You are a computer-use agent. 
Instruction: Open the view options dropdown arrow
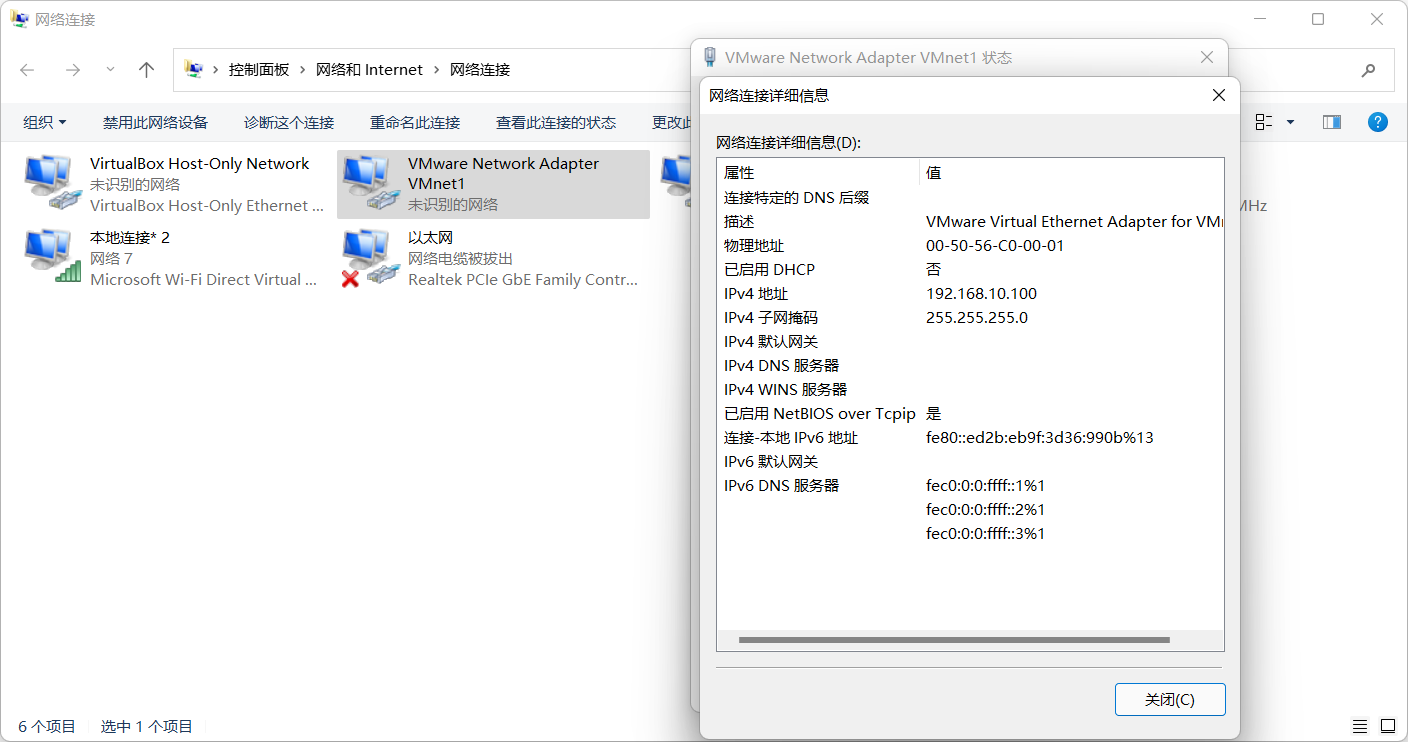(x=1290, y=122)
